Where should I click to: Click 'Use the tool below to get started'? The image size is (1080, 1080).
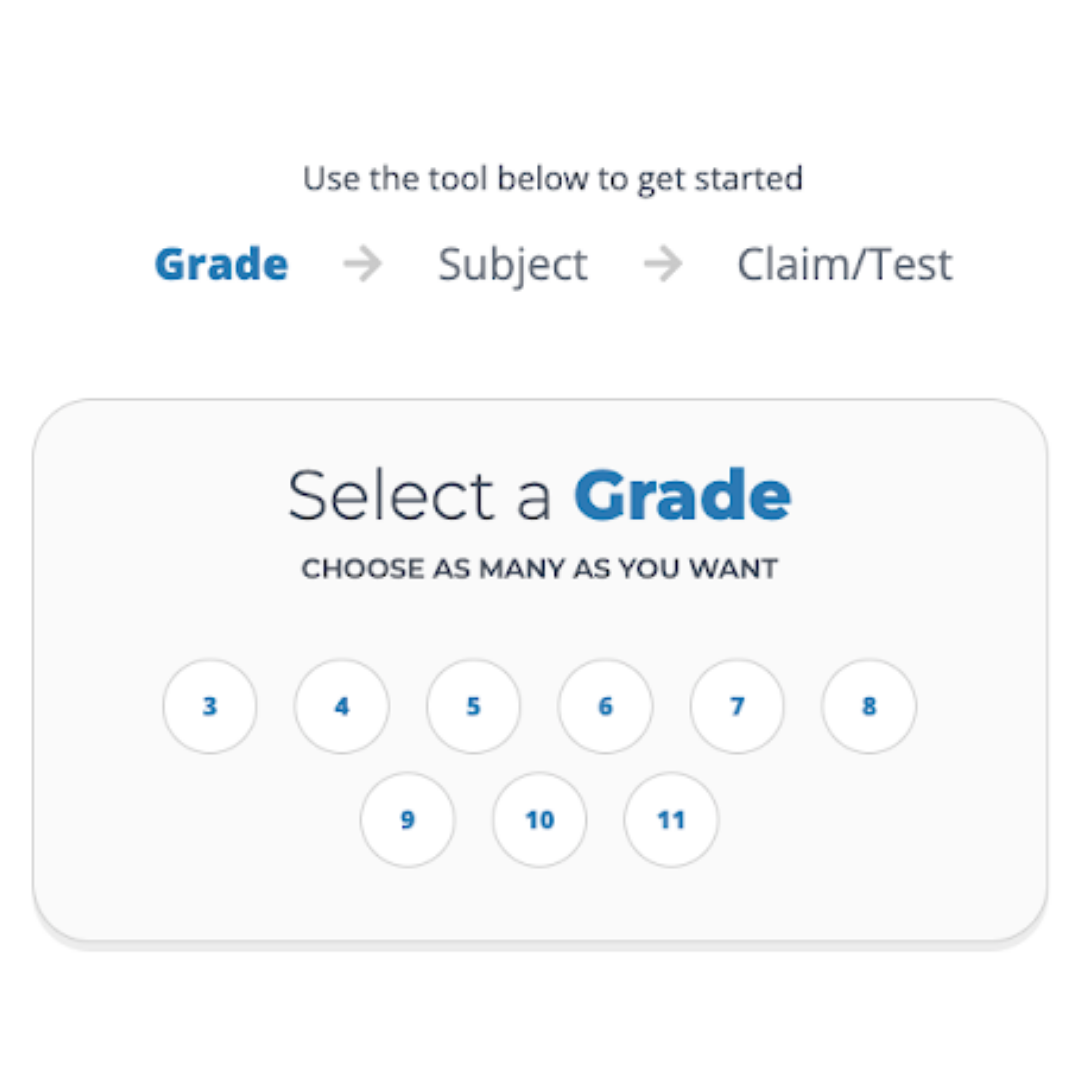pos(553,178)
